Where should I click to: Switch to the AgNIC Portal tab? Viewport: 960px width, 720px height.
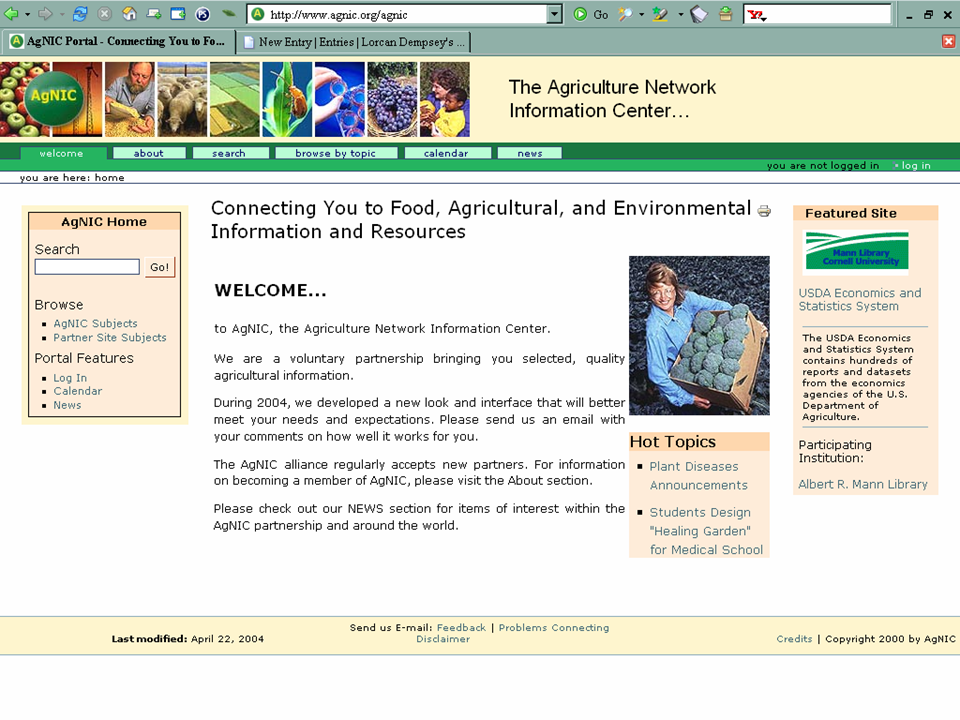(x=119, y=42)
